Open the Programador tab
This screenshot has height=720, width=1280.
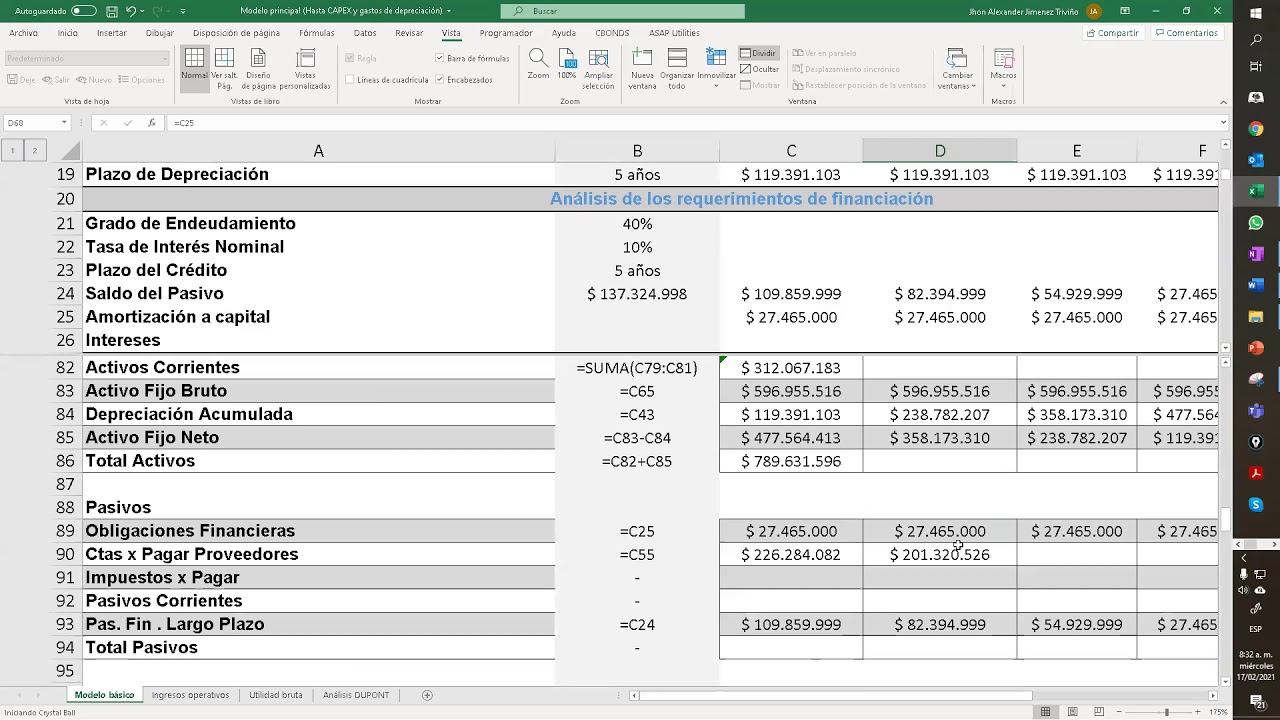point(506,33)
